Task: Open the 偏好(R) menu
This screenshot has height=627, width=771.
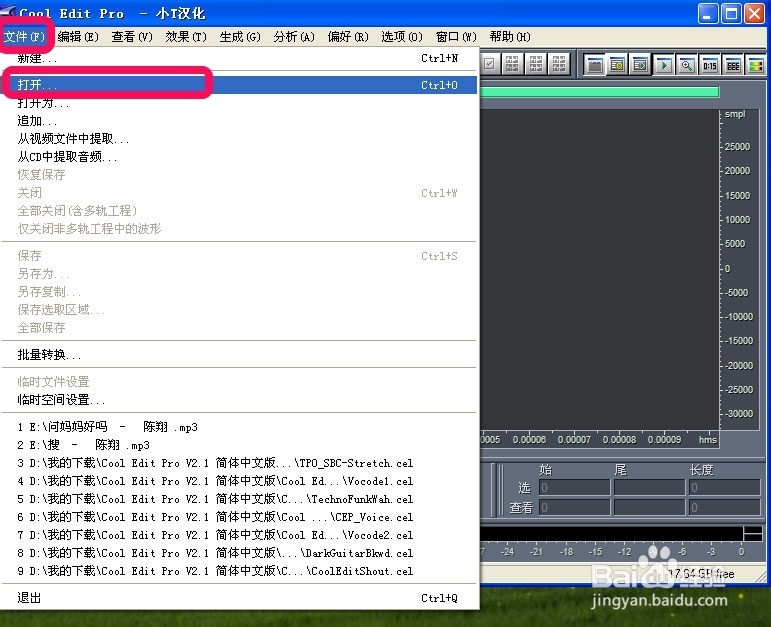Action: coord(348,36)
